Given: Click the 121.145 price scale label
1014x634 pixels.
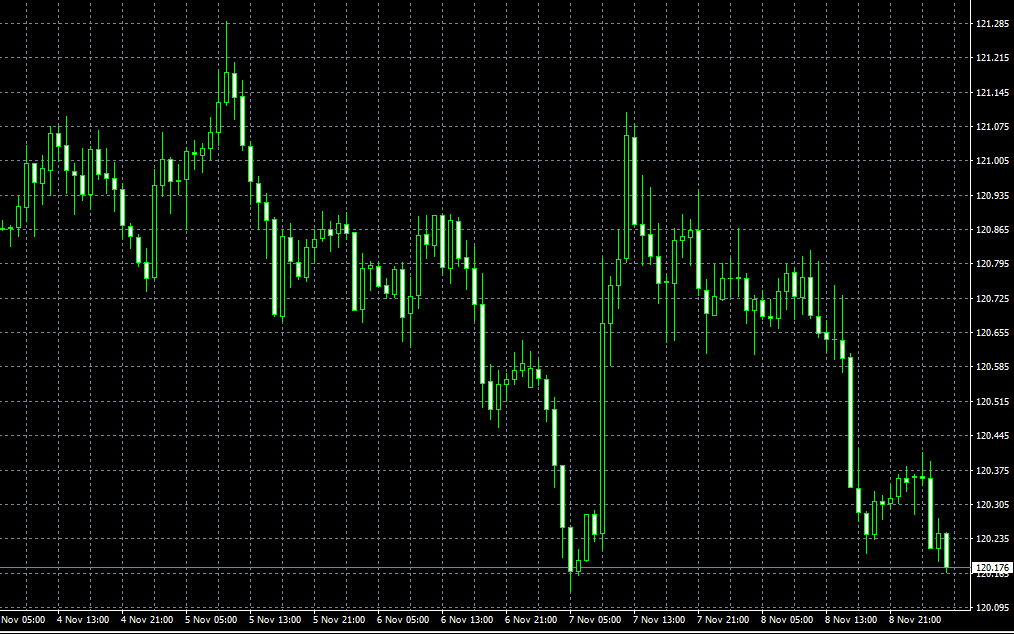Looking at the screenshot, I should (993, 93).
